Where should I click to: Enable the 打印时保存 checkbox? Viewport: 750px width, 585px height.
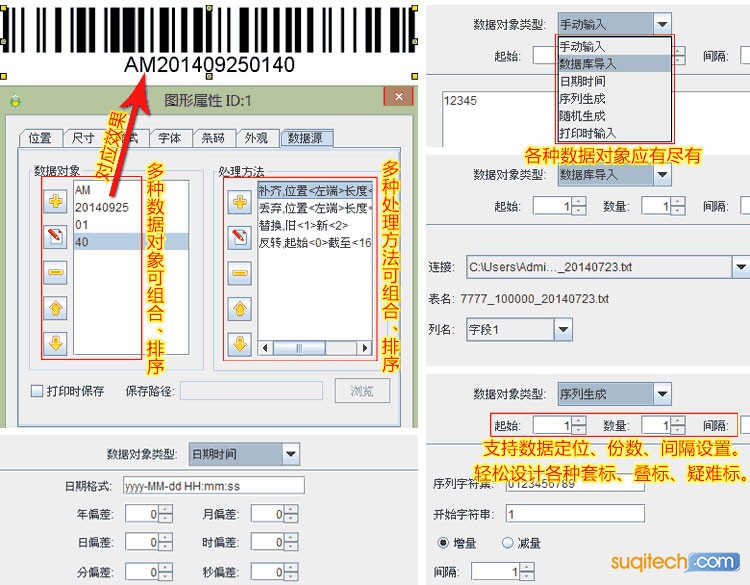point(37,391)
